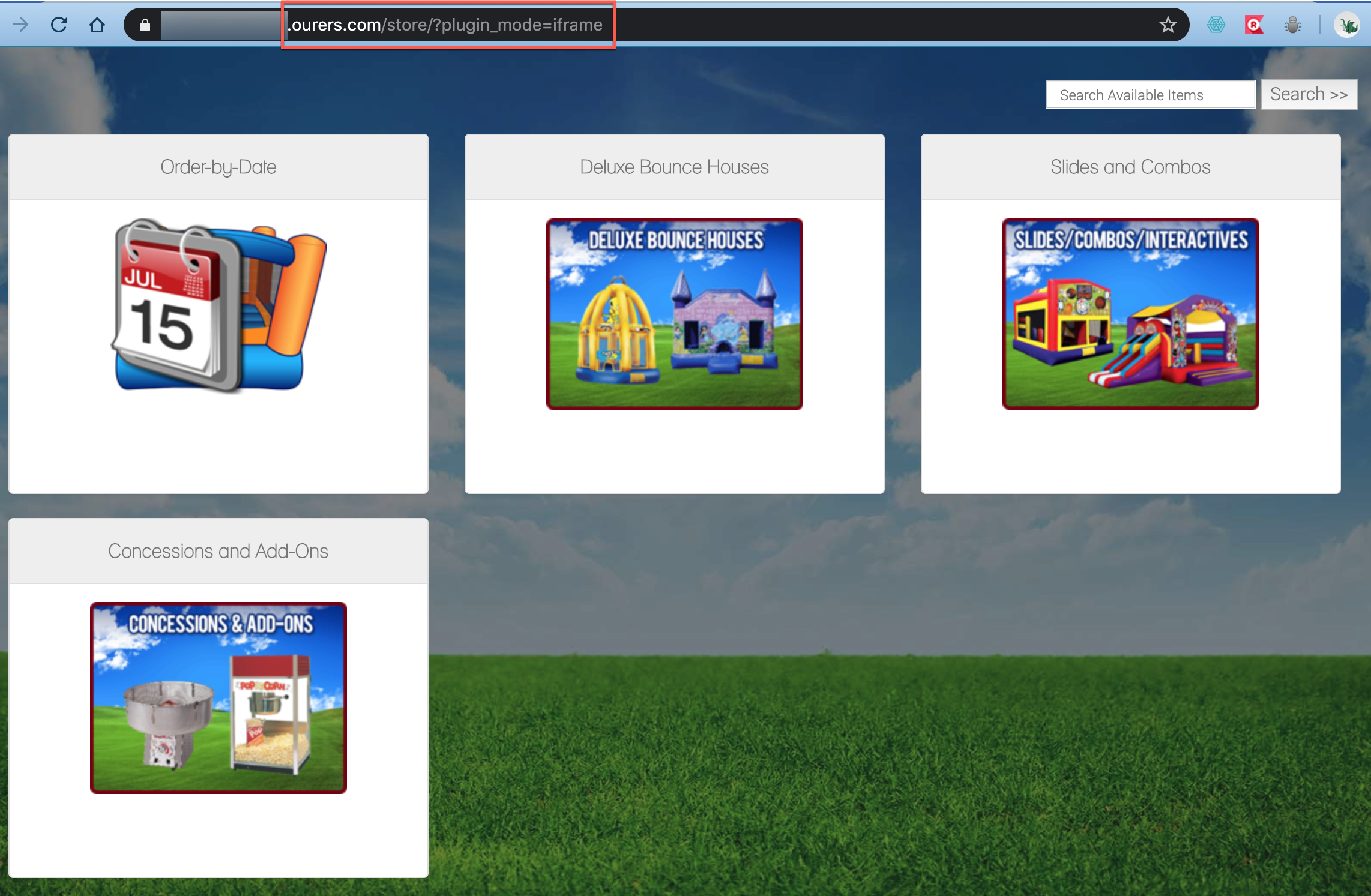Open the blue web-shaped extension icon
Screen dimensions: 1371x896
1216,25
